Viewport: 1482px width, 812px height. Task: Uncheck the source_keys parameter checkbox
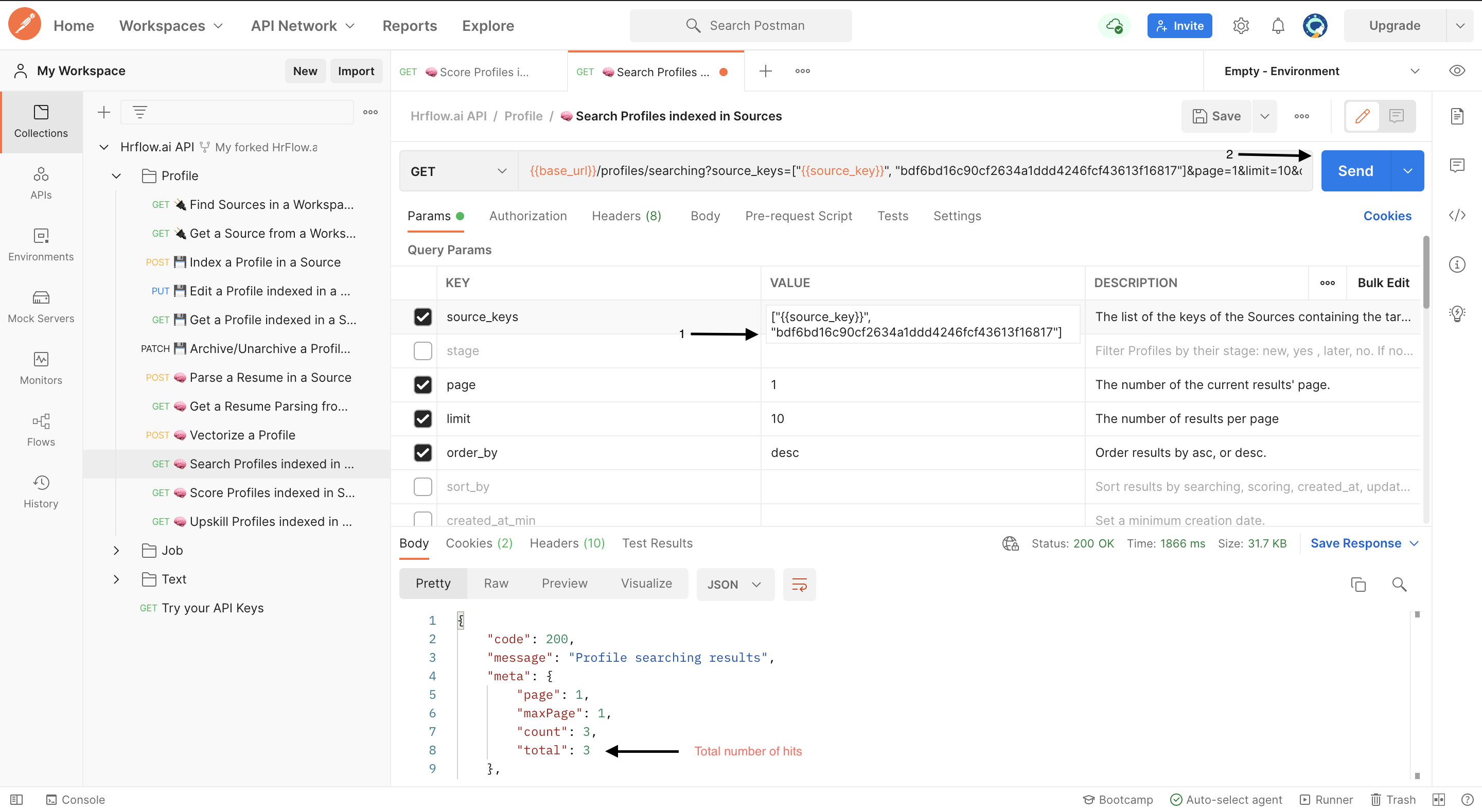423,316
